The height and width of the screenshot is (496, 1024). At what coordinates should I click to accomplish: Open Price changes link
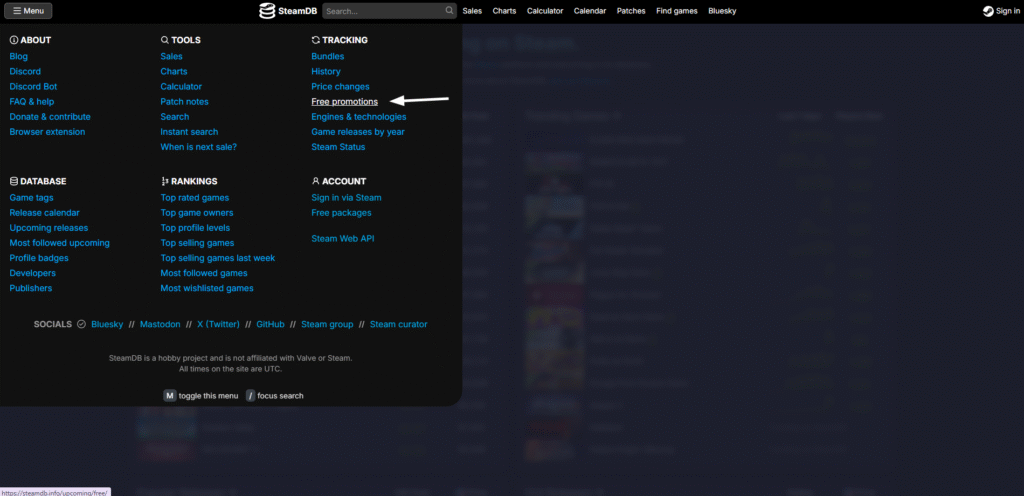tap(340, 87)
